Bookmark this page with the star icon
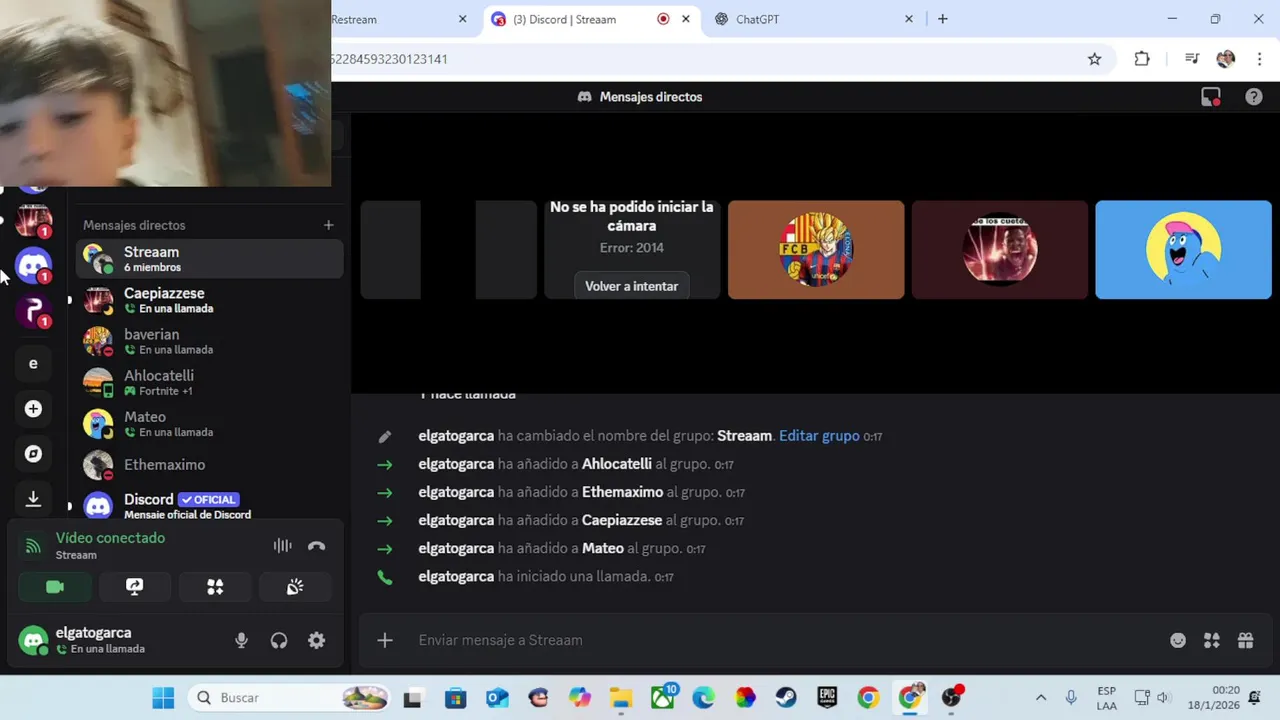This screenshot has width=1280, height=720. [1095, 59]
